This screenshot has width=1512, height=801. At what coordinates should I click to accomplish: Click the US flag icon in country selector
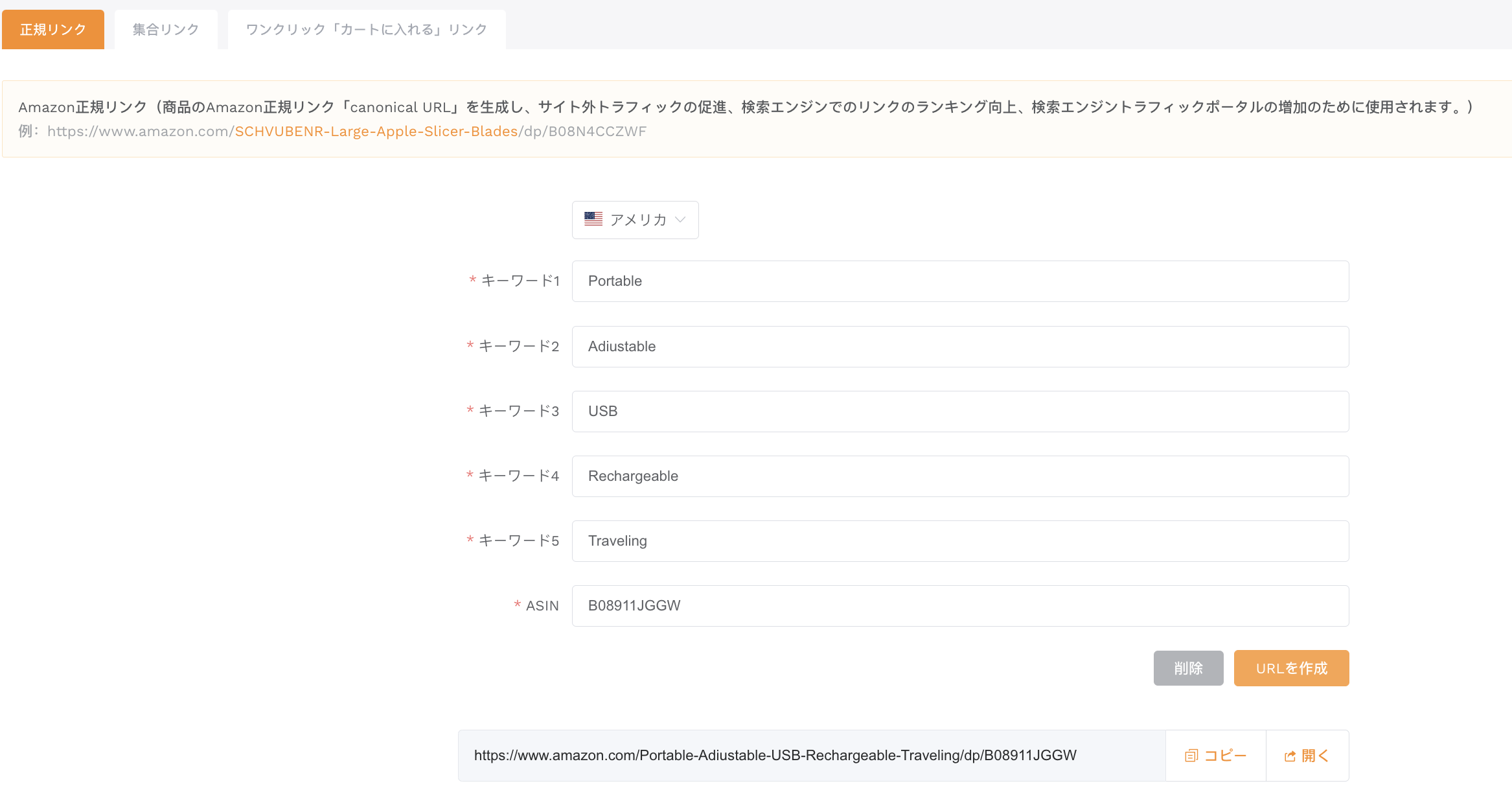[593, 219]
